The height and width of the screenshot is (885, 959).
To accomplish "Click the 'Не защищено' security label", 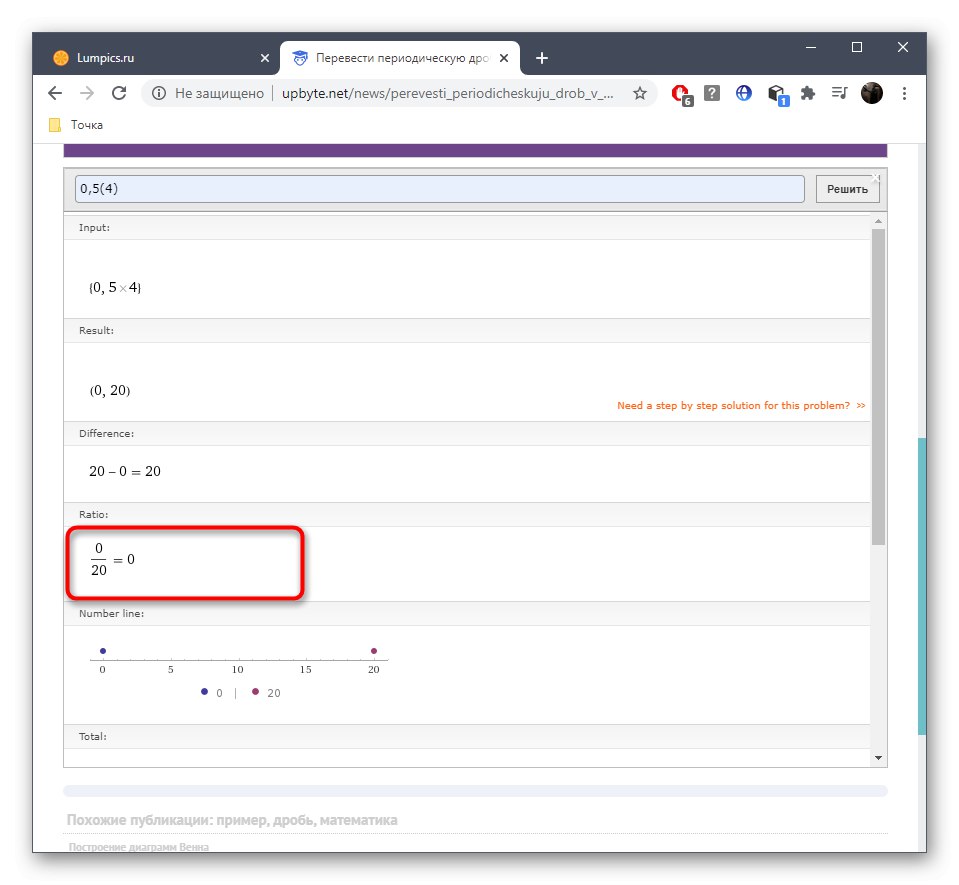I will pos(219,93).
